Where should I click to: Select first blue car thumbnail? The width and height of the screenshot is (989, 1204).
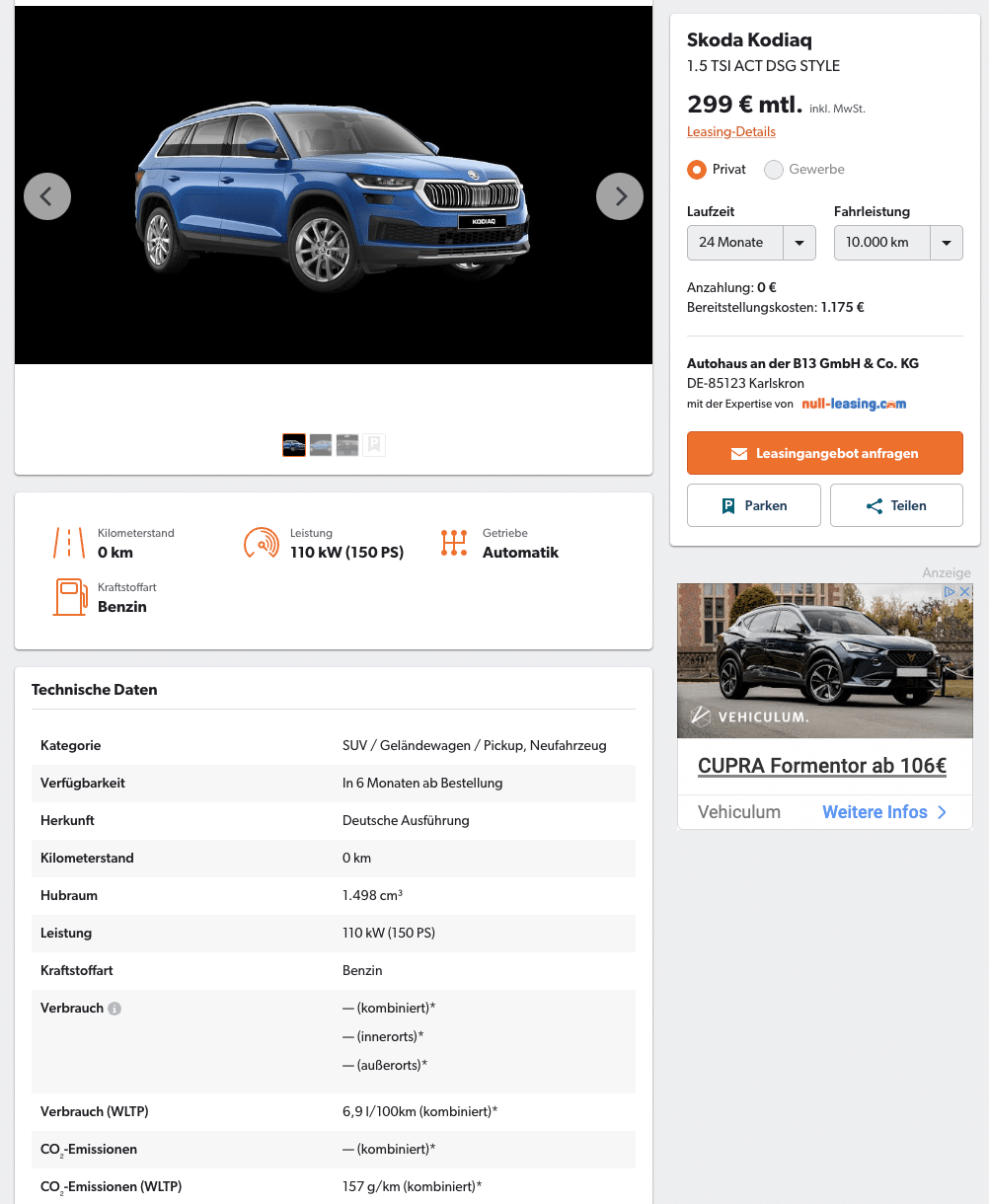click(x=294, y=445)
